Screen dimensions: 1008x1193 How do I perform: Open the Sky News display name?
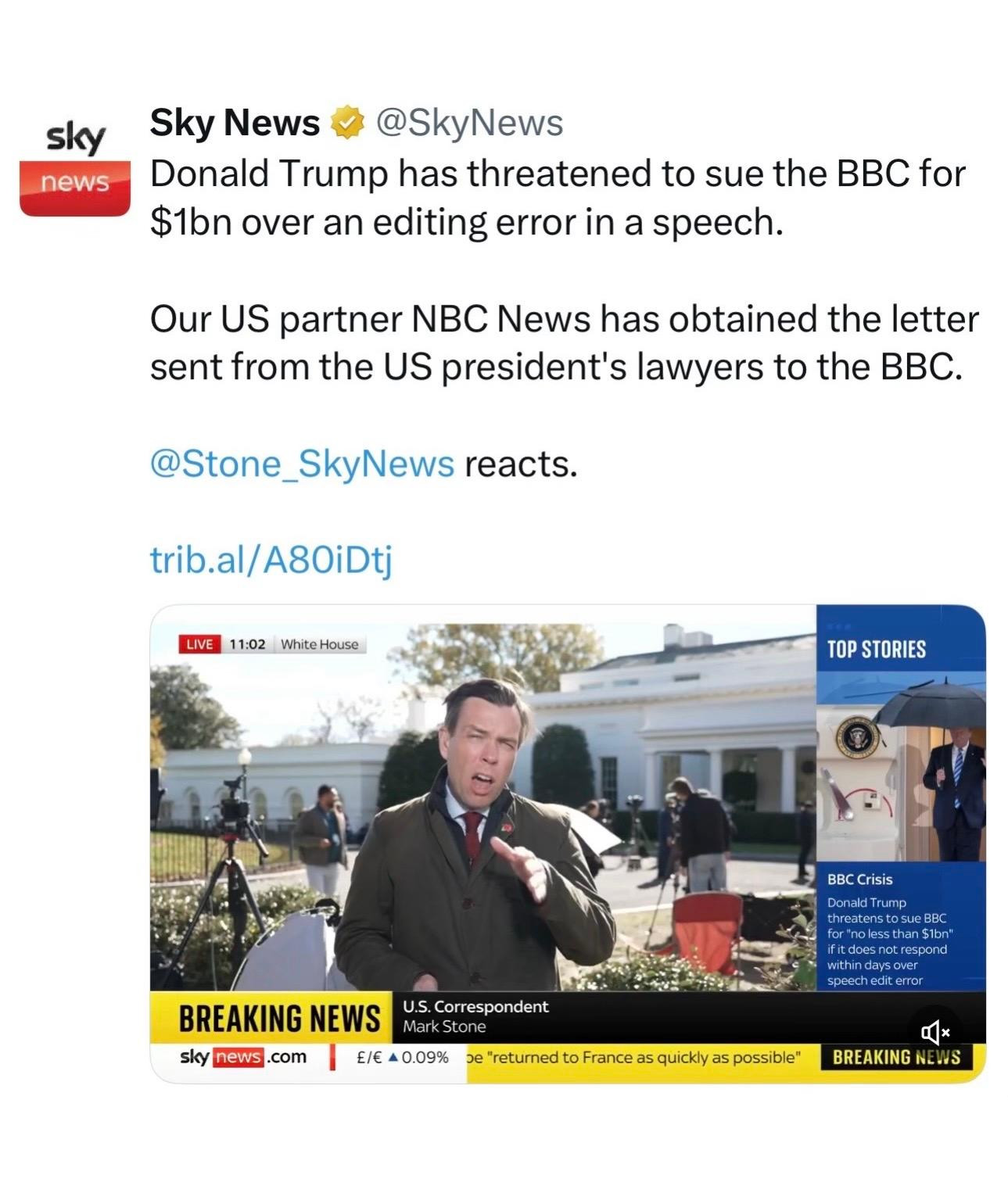[x=235, y=123]
